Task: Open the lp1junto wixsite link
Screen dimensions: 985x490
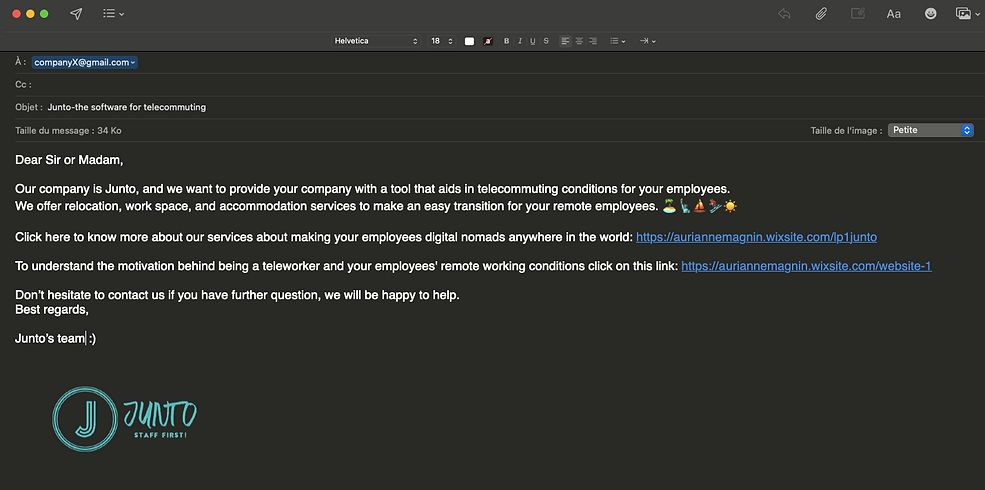Action: (x=756, y=237)
